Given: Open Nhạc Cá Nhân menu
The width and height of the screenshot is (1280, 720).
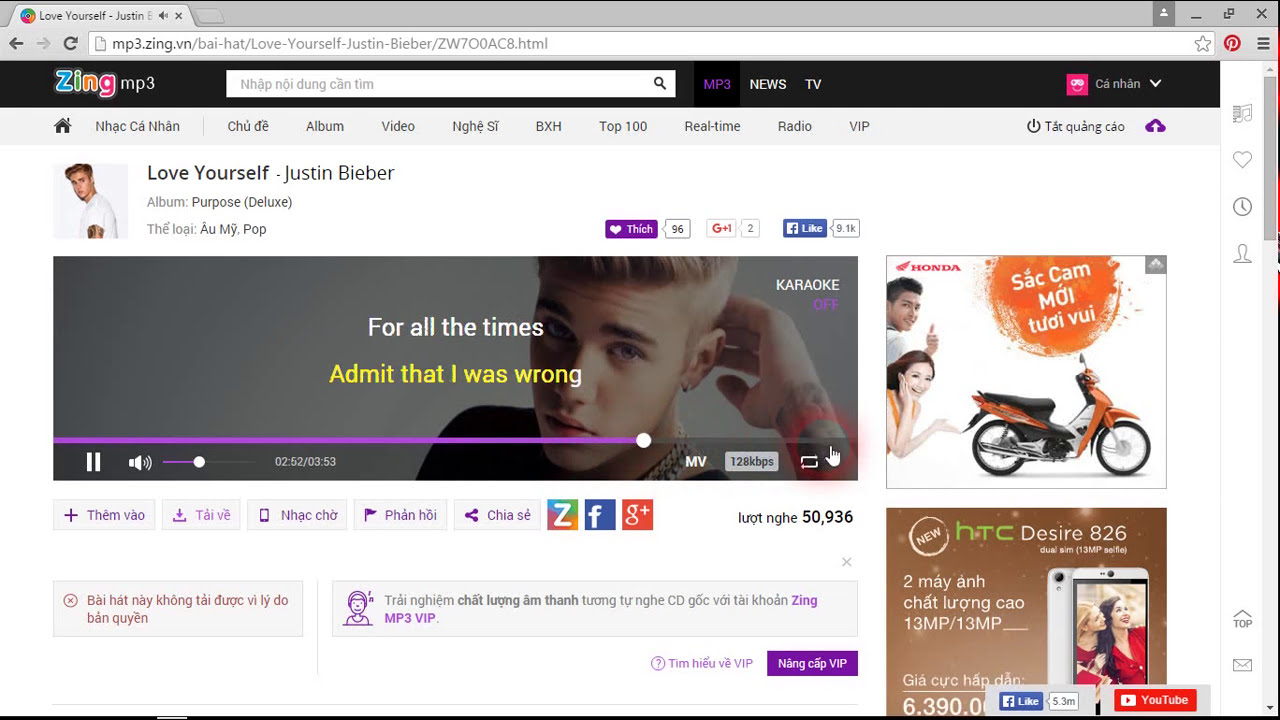Looking at the screenshot, I should point(137,126).
